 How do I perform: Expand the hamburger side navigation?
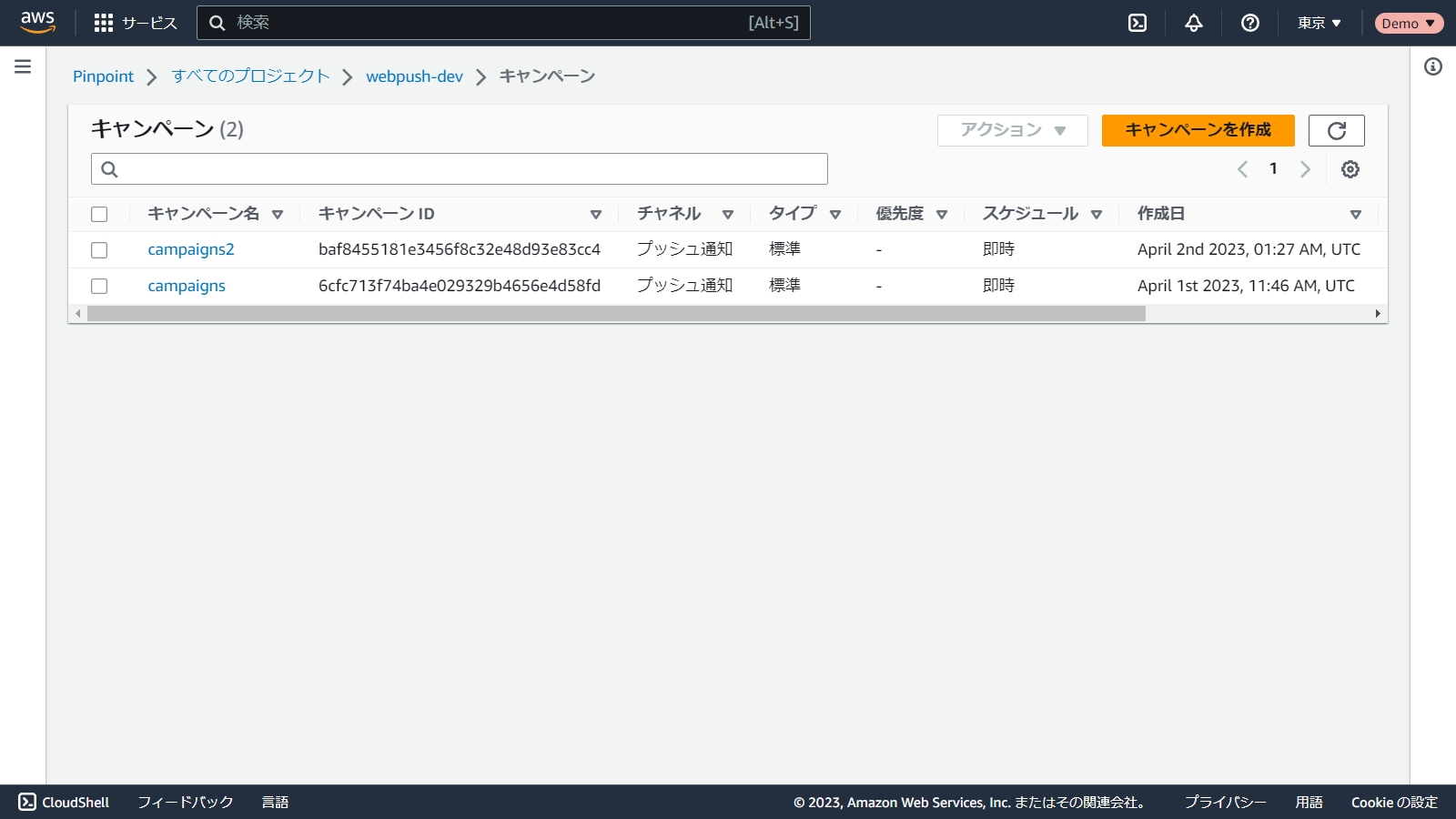23,66
